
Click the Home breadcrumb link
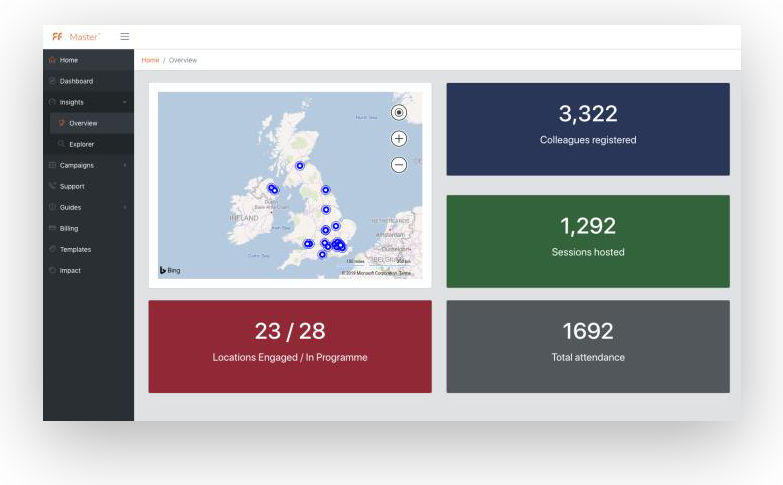point(150,60)
